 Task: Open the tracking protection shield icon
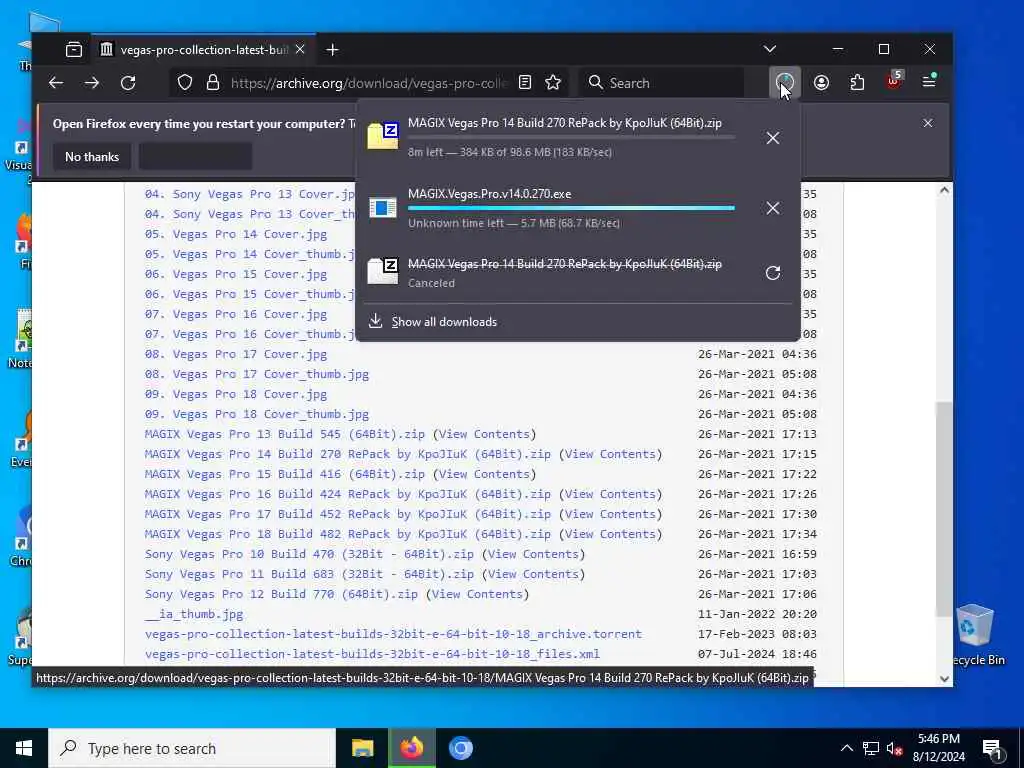pyautogui.click(x=185, y=83)
